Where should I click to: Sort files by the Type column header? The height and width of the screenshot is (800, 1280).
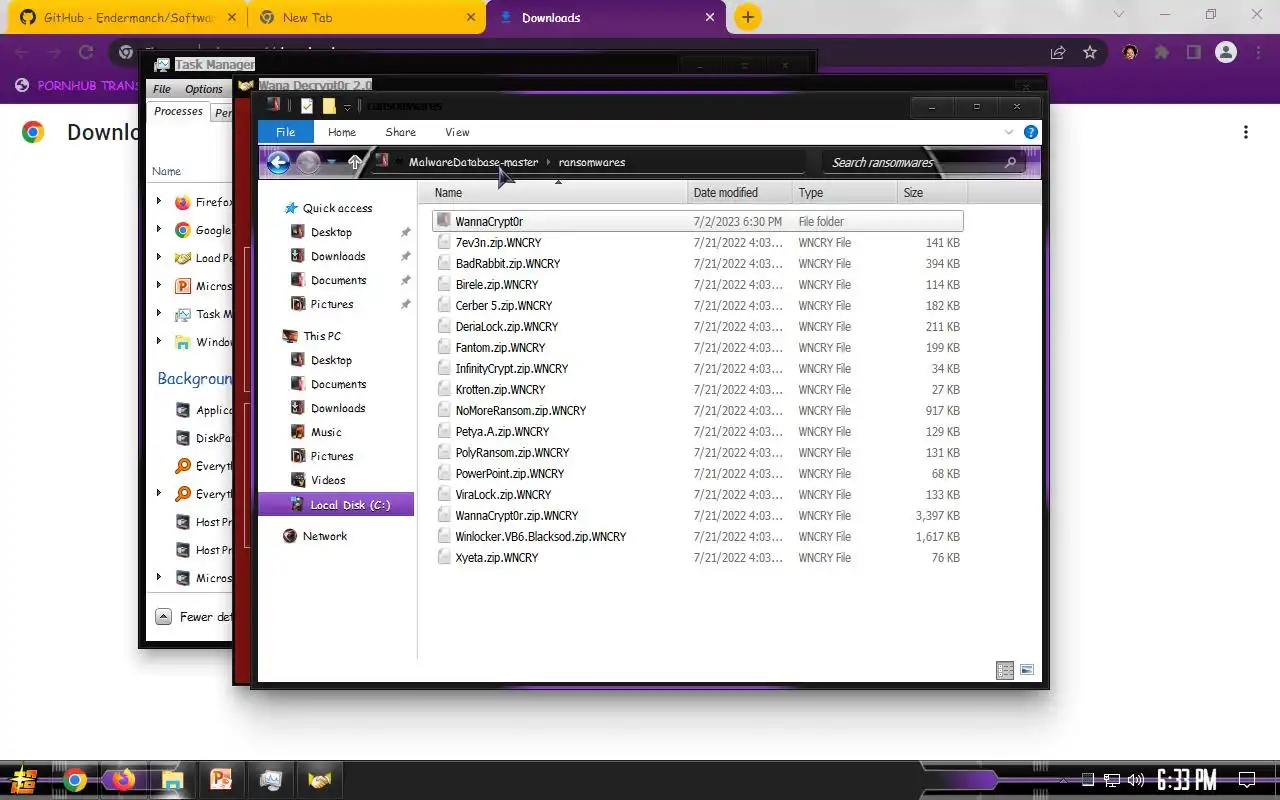845,193
